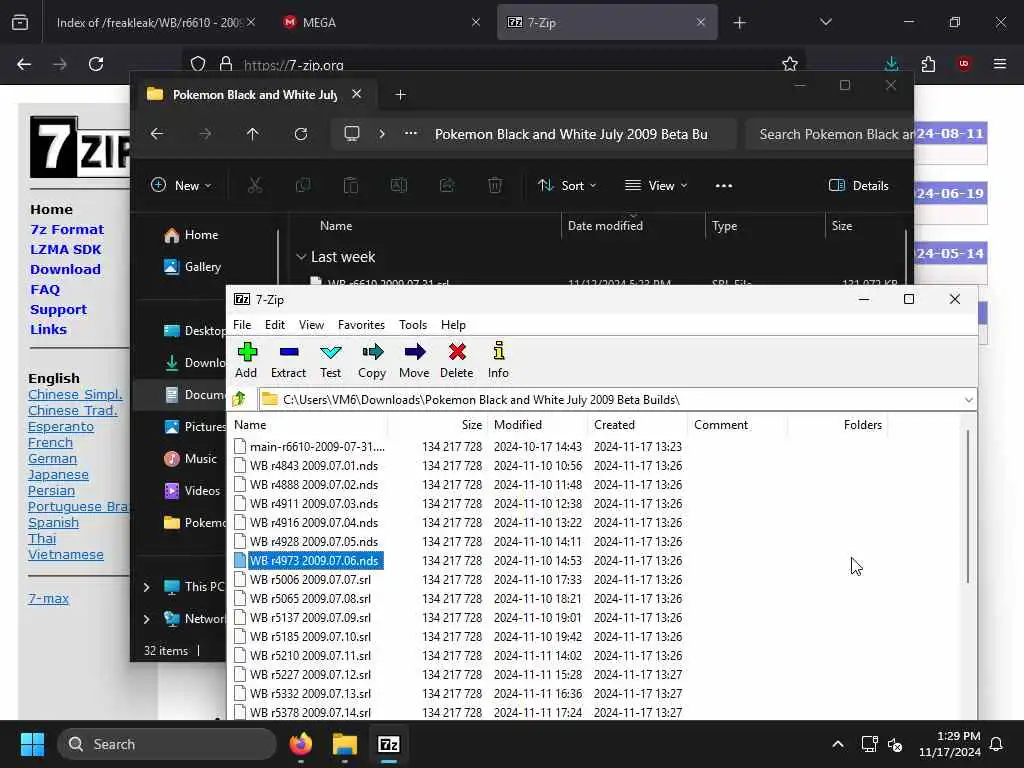Open the File menu in 7-Zip
1024x768 pixels.
click(242, 325)
